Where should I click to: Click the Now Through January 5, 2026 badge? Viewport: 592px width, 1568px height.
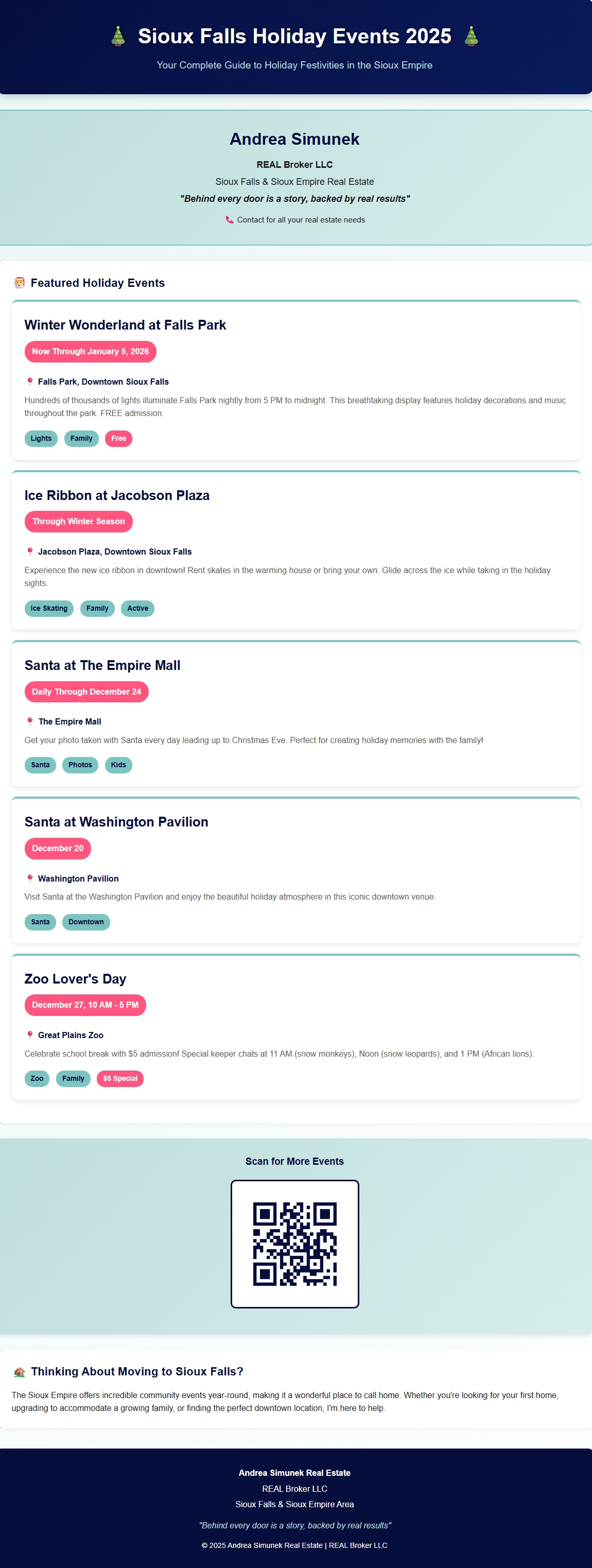pos(90,351)
